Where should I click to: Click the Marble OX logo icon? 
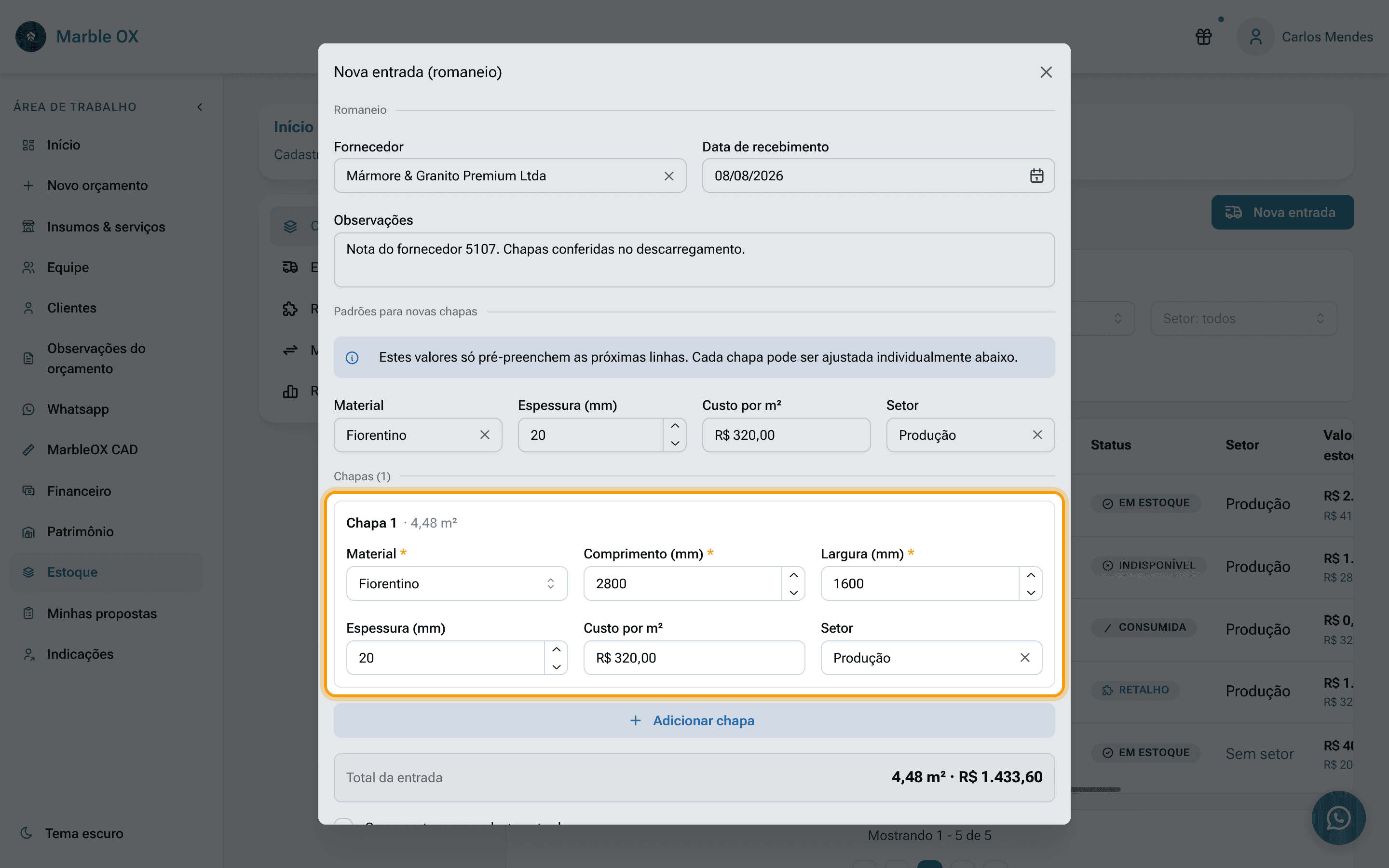(x=31, y=37)
